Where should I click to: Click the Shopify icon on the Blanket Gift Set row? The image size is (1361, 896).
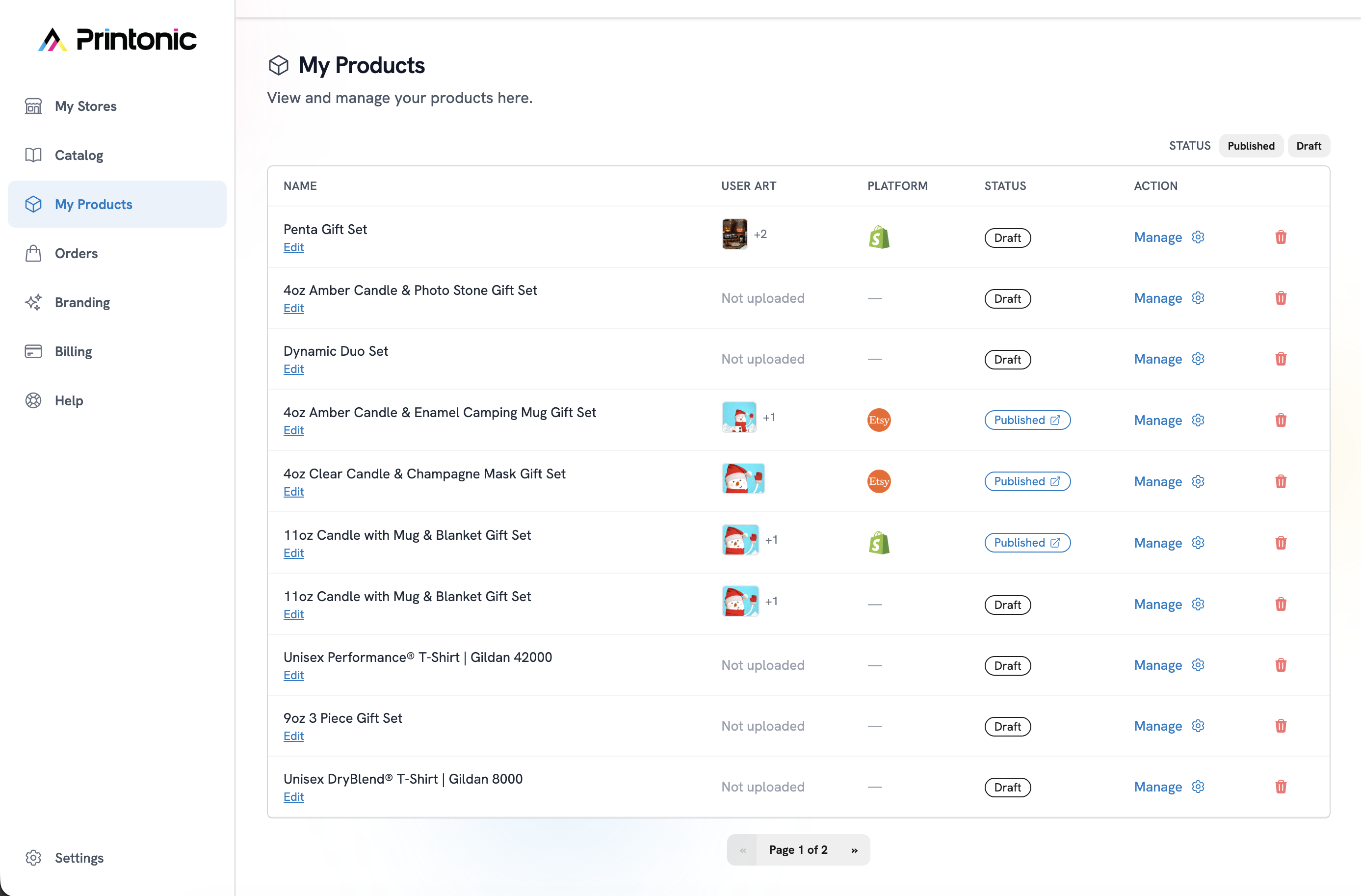[879, 542]
